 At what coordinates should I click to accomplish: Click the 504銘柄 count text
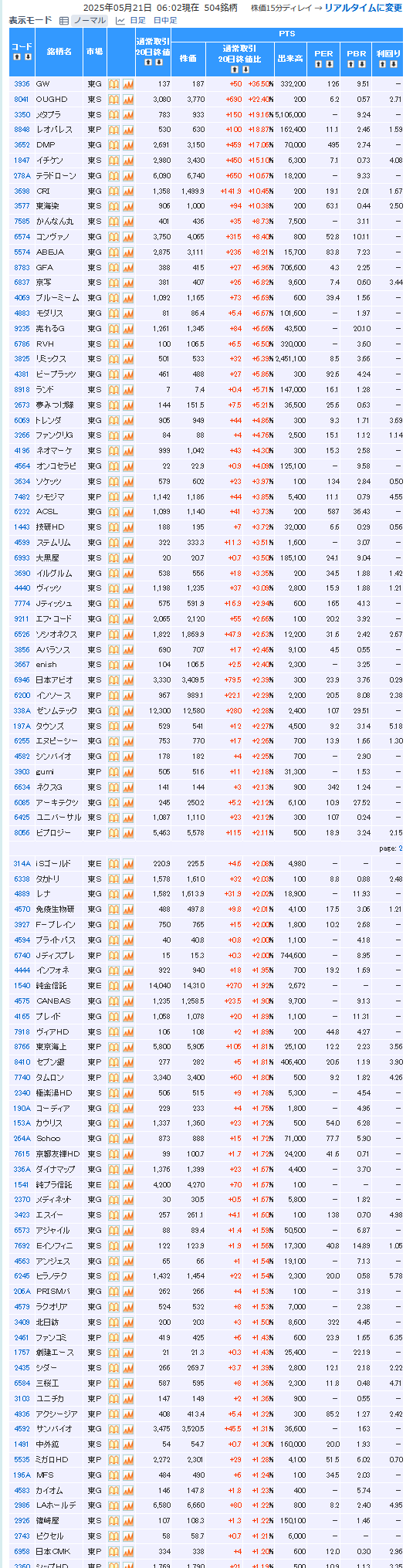pyautogui.click(x=221, y=8)
